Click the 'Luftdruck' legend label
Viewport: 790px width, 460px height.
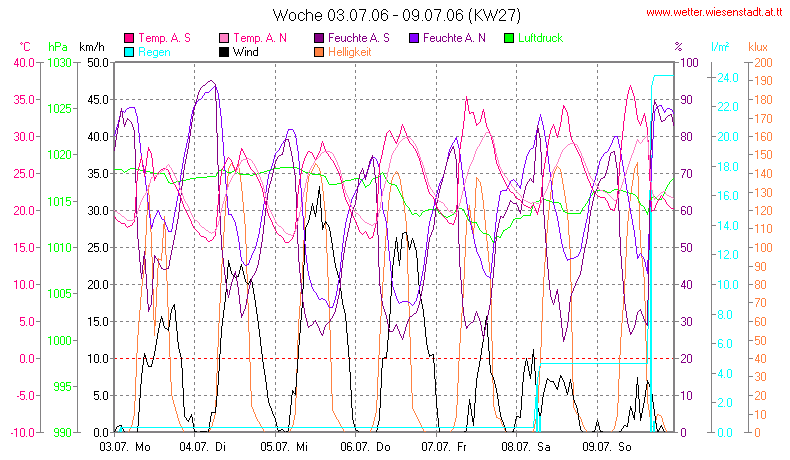pyautogui.click(x=541, y=38)
